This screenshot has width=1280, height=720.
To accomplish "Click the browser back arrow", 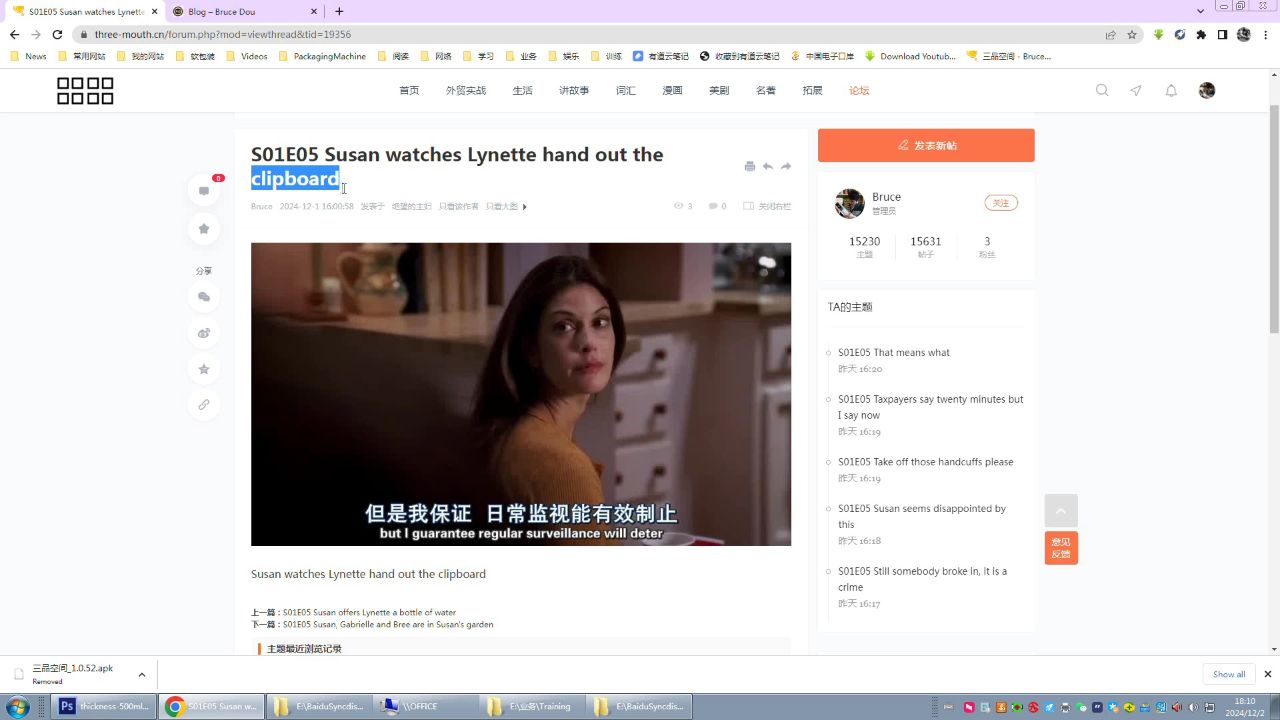I will coord(14,34).
